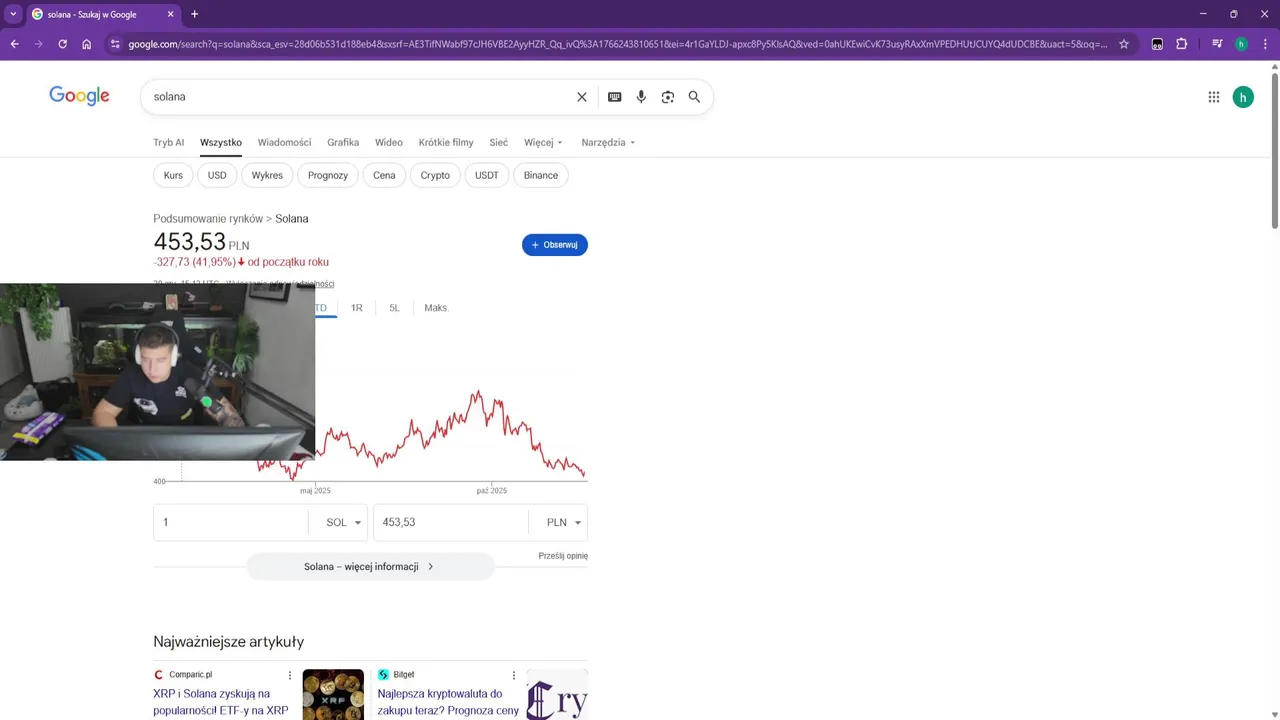
Task: Open options for Bitget article
Action: (x=514, y=675)
